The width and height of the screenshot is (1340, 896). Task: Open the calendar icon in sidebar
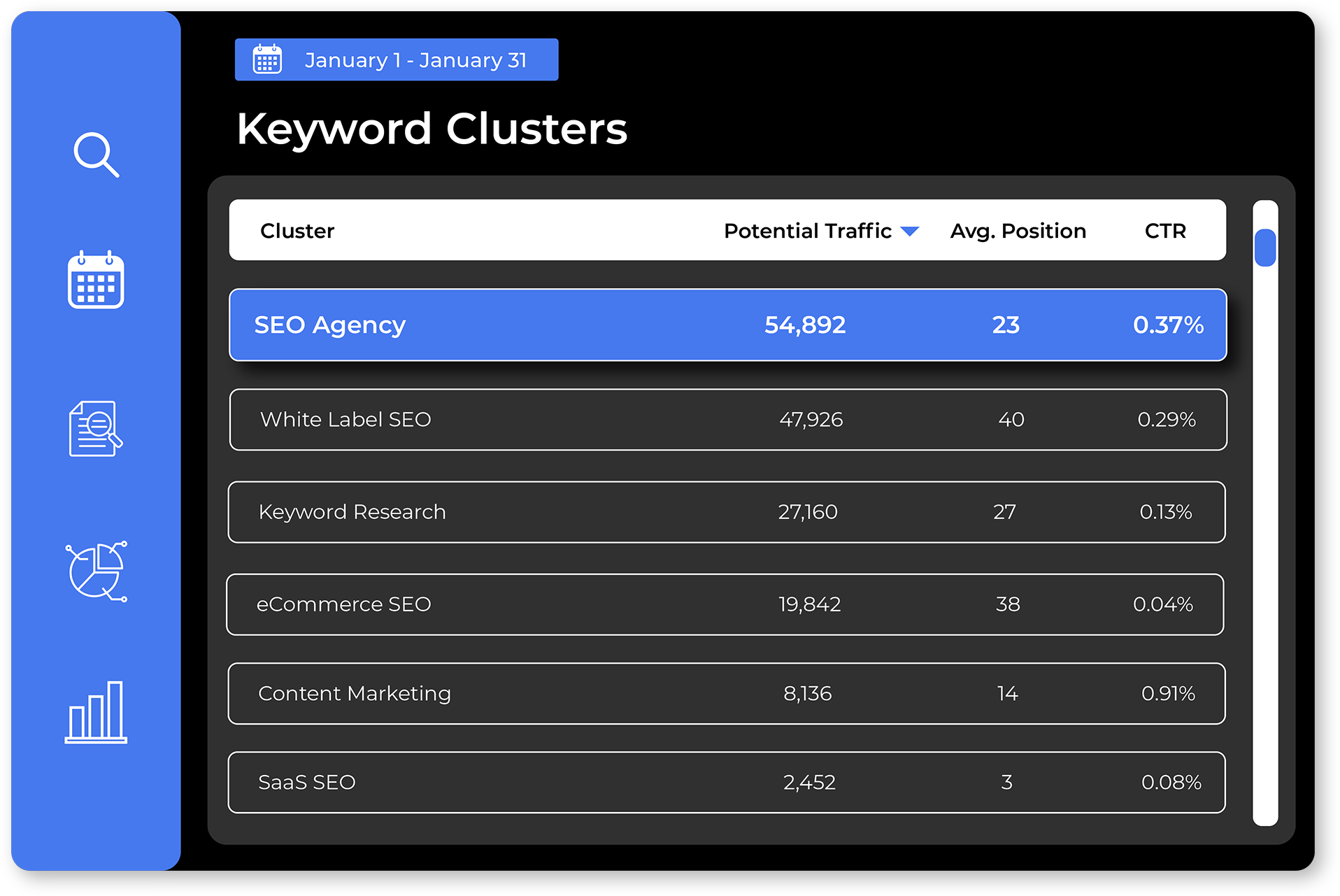(96, 280)
